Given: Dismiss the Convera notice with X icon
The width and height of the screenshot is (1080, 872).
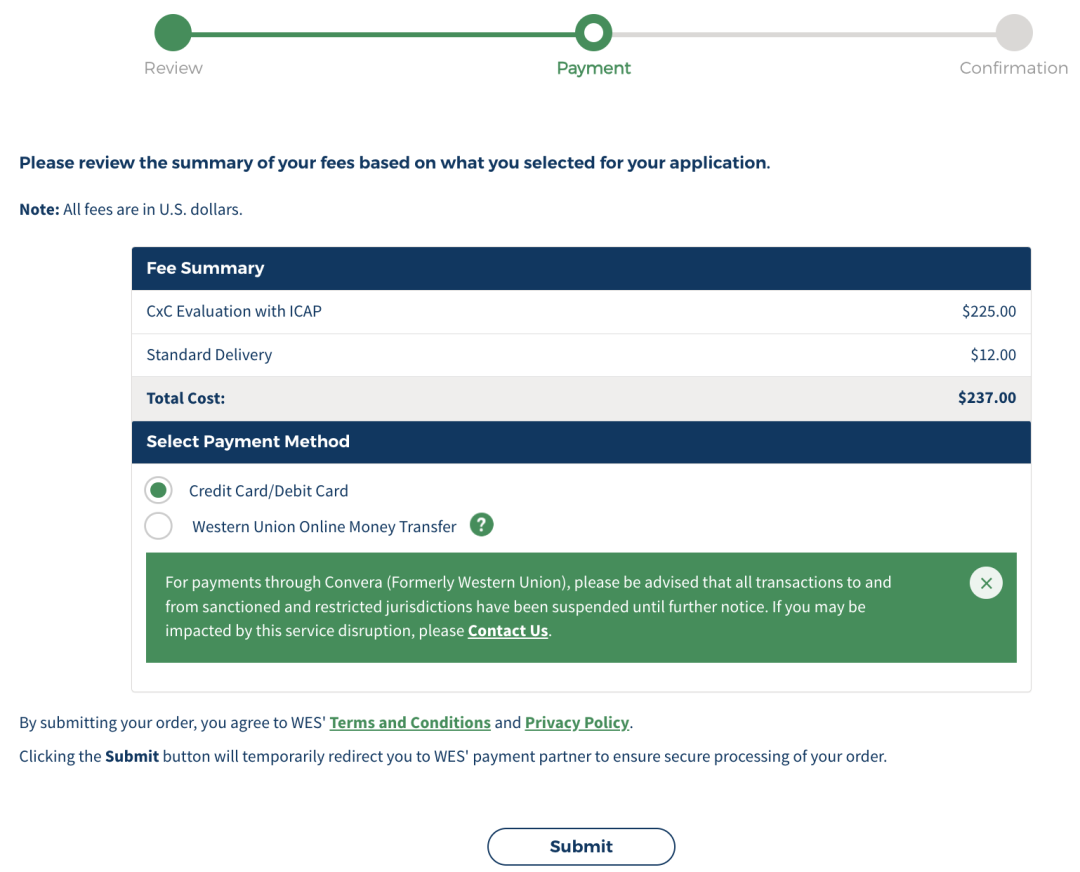Looking at the screenshot, I should click(x=986, y=583).
